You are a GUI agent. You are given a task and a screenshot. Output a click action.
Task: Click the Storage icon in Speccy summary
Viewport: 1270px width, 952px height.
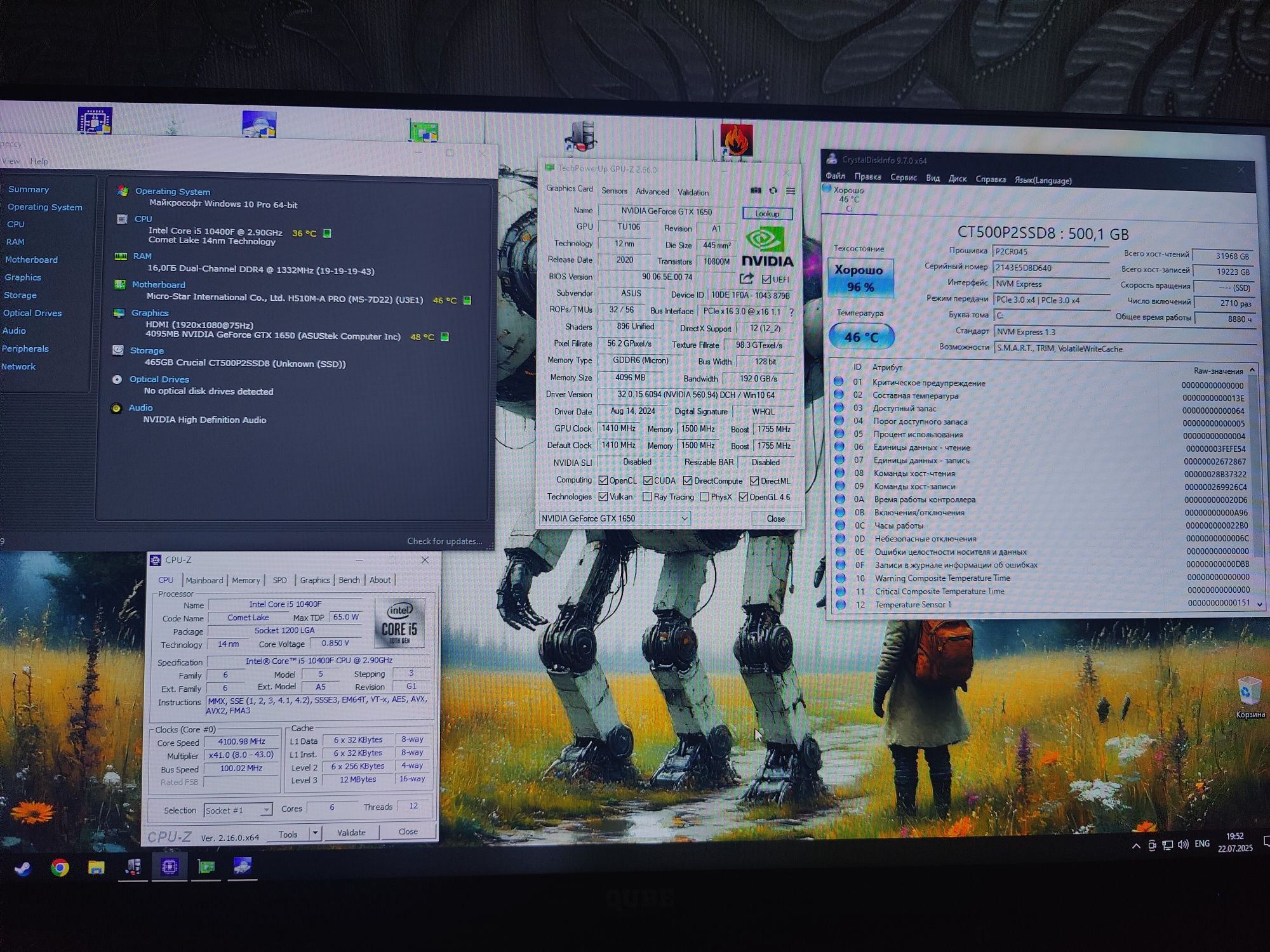point(118,350)
